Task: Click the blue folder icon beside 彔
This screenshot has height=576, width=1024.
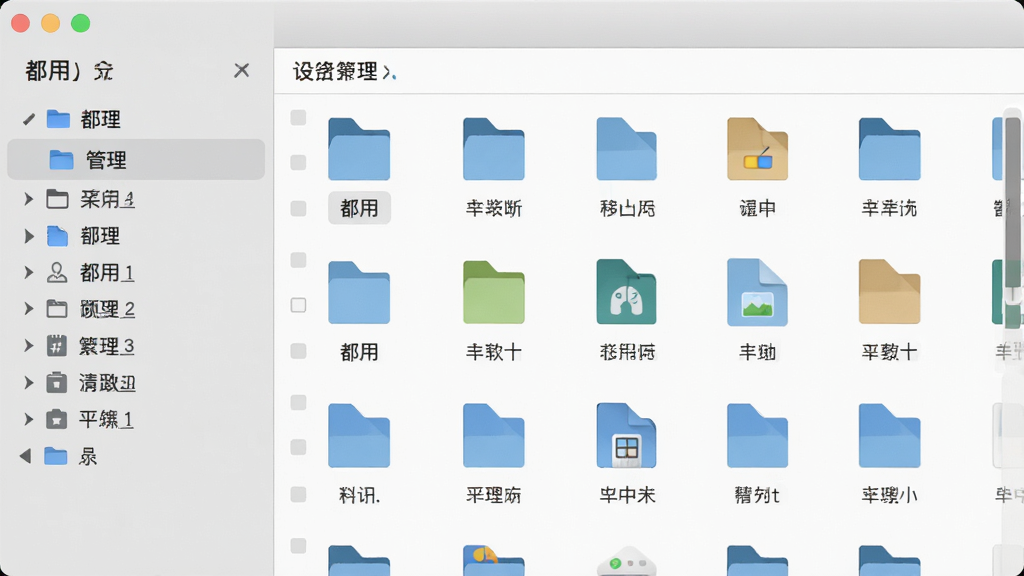Action: pyautogui.click(x=56, y=456)
